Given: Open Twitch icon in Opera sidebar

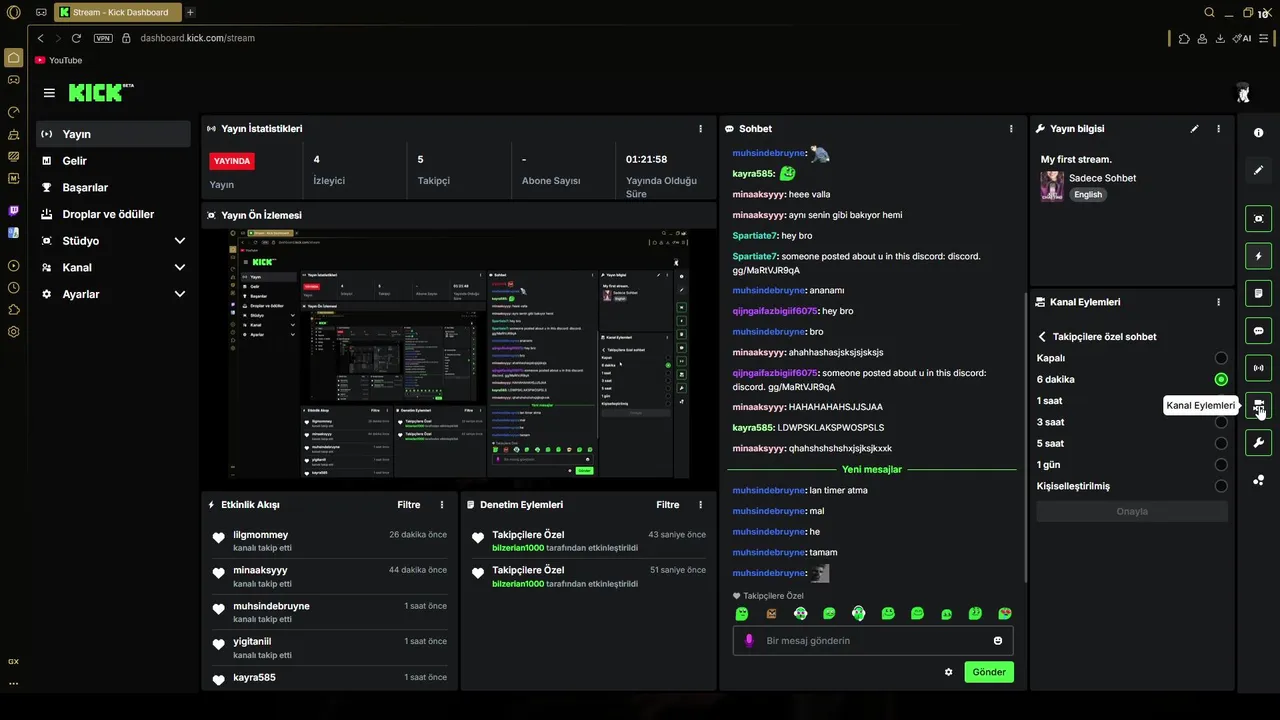Looking at the screenshot, I should point(13,211).
